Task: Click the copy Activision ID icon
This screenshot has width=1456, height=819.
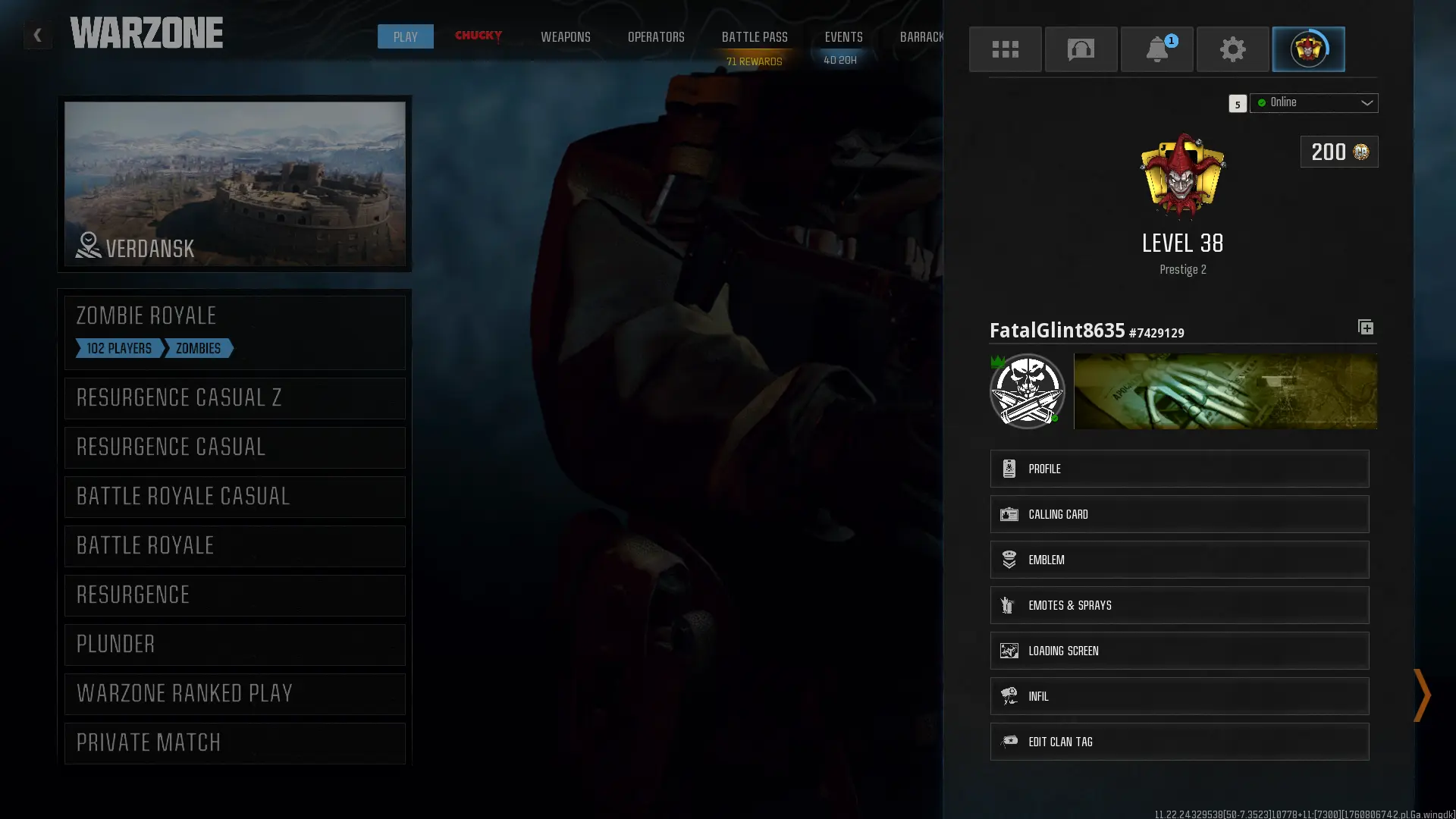Action: coord(1365,328)
